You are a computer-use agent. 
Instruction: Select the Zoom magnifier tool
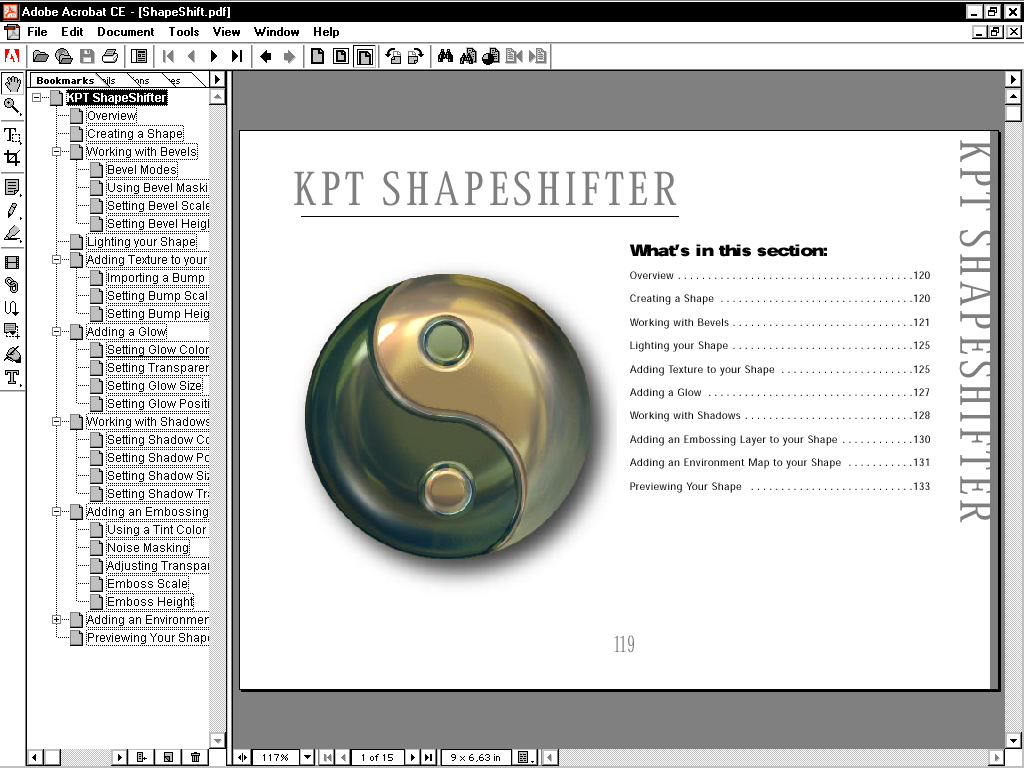pyautogui.click(x=12, y=106)
